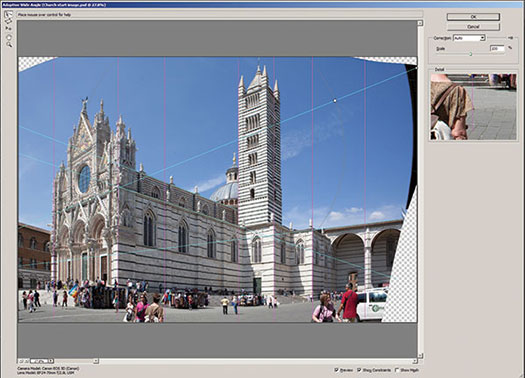Open the Correction dropdown set to Auto

tap(469, 38)
